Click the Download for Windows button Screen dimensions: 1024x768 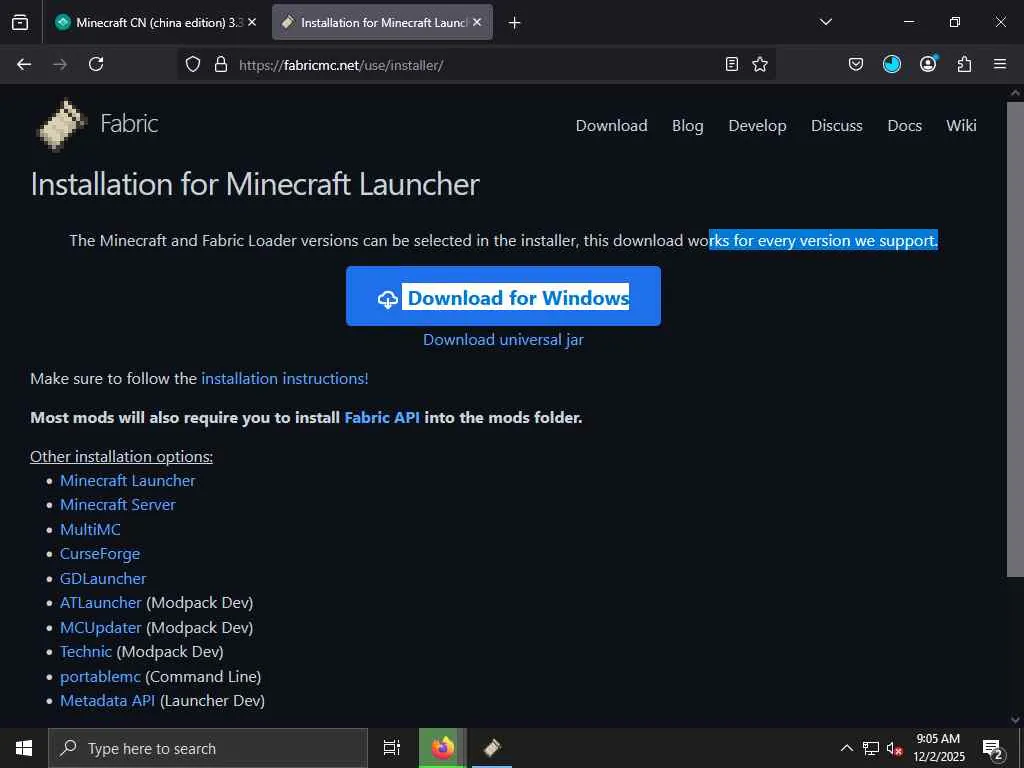504,296
